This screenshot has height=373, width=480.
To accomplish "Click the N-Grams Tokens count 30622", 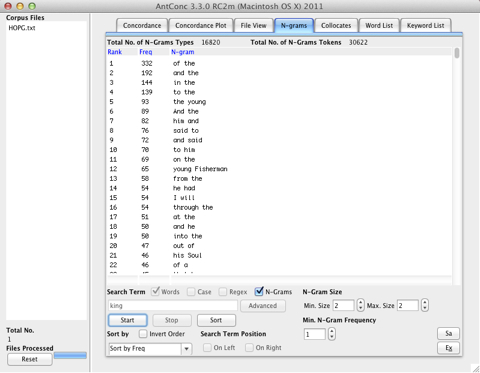I will (358, 43).
